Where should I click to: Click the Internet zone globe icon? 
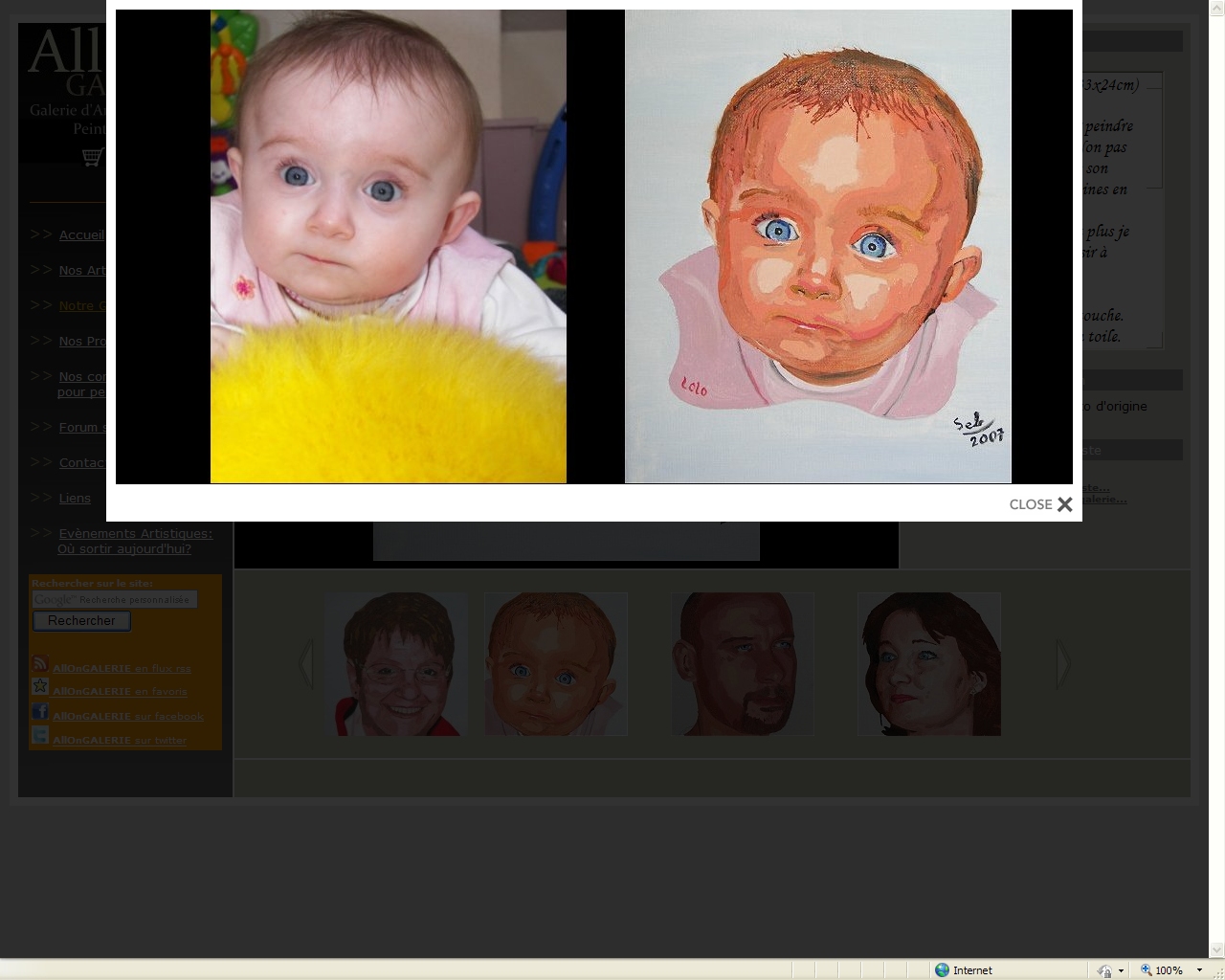pyautogui.click(x=942, y=969)
